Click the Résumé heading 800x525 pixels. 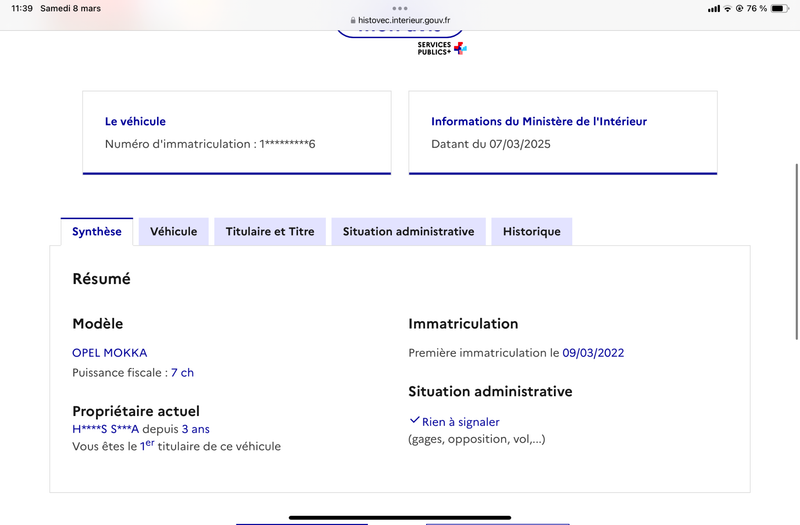[102, 279]
